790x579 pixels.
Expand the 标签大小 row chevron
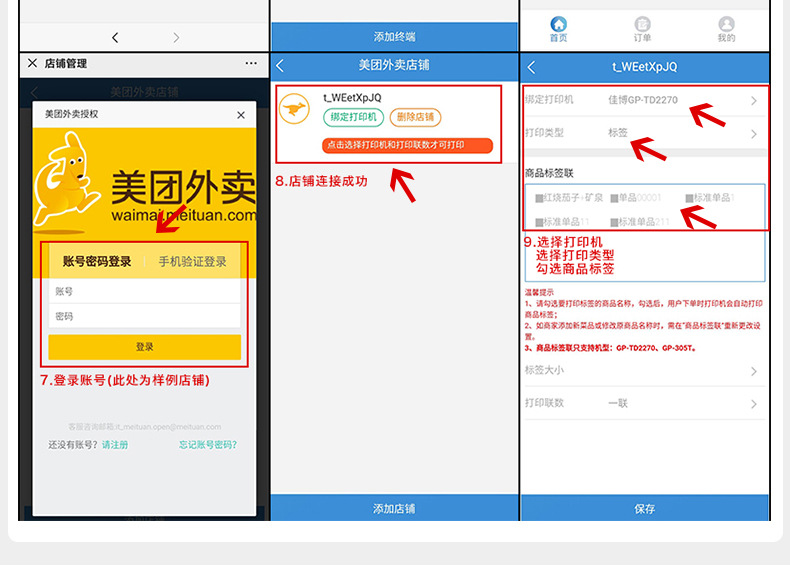tap(754, 371)
